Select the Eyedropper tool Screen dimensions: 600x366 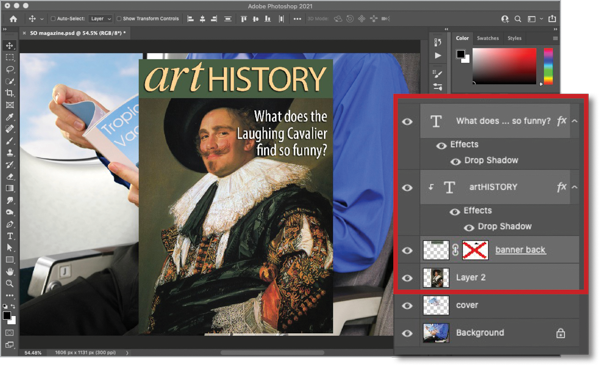10,117
